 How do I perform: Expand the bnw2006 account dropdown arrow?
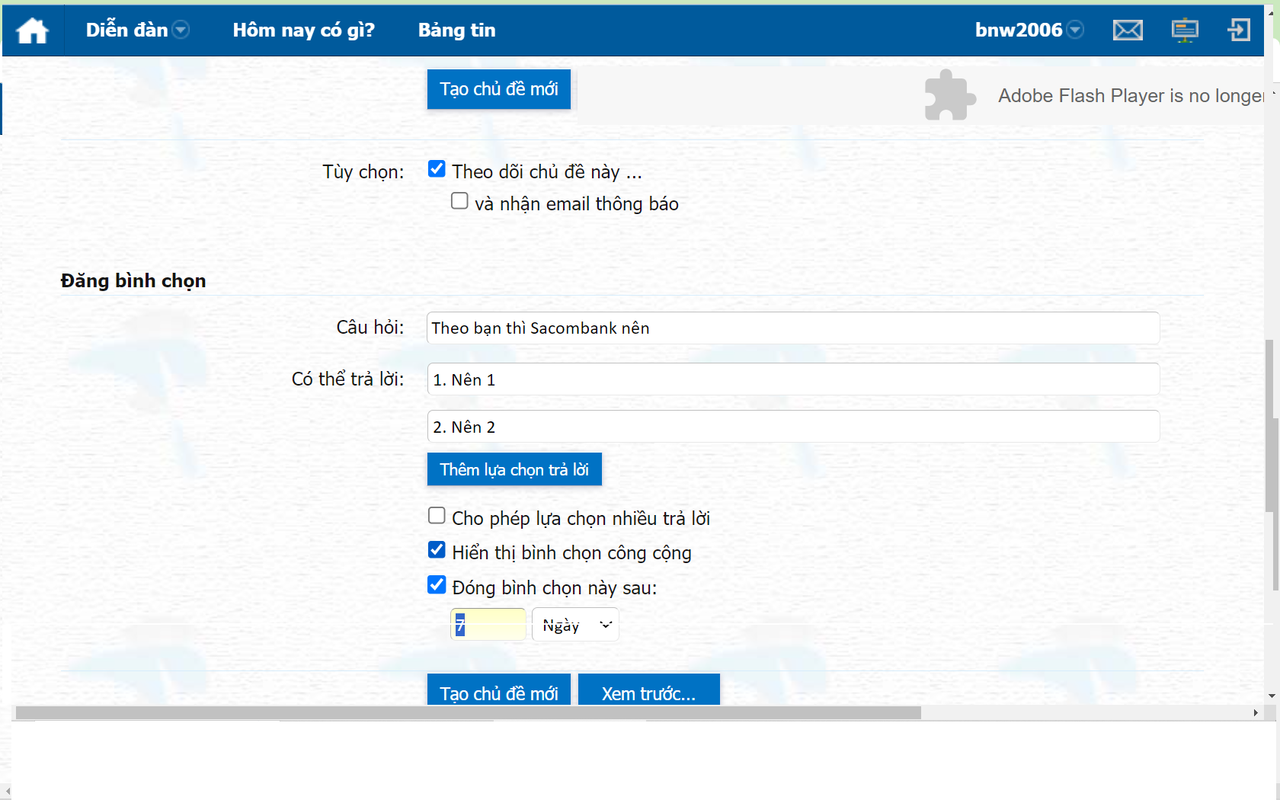tap(1075, 30)
